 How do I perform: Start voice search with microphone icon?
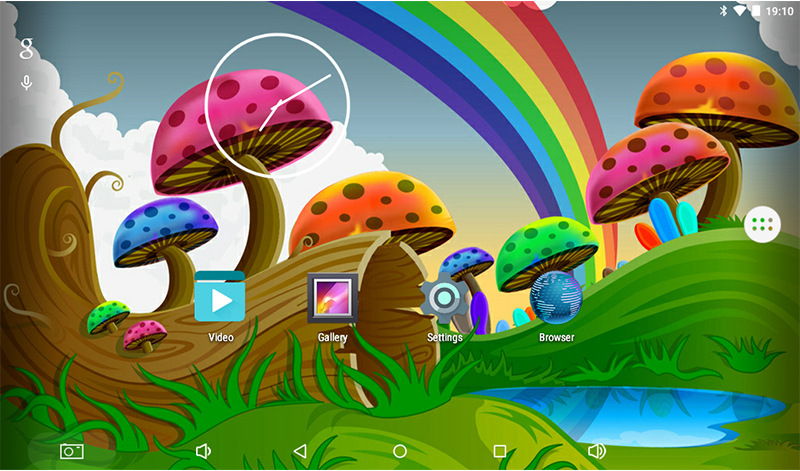26,83
